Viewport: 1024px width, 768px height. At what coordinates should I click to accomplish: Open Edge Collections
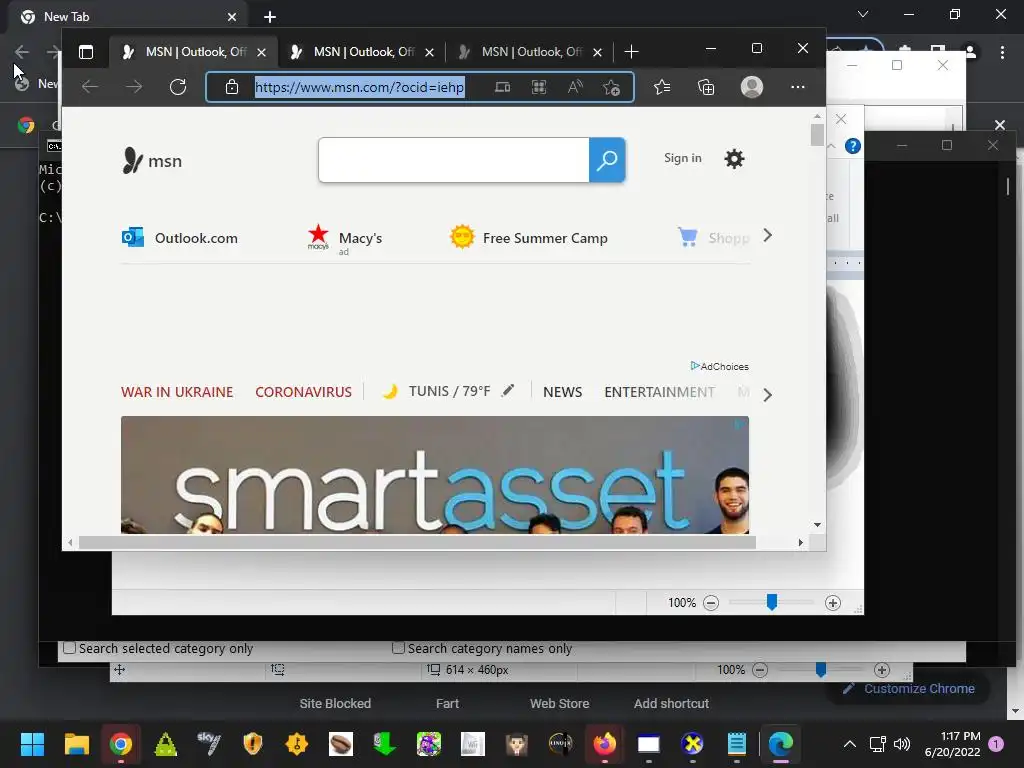click(706, 87)
